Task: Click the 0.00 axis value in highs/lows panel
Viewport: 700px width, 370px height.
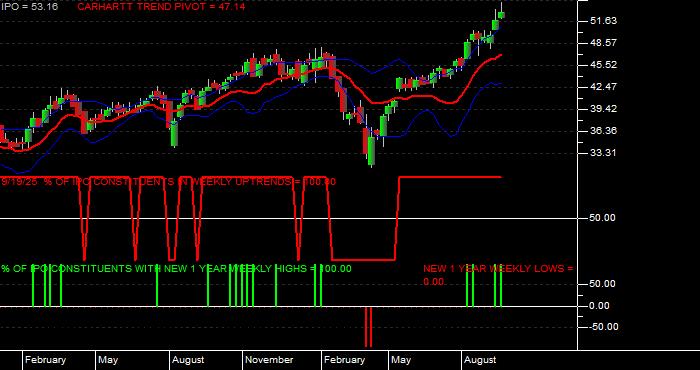Action: pyautogui.click(x=599, y=306)
